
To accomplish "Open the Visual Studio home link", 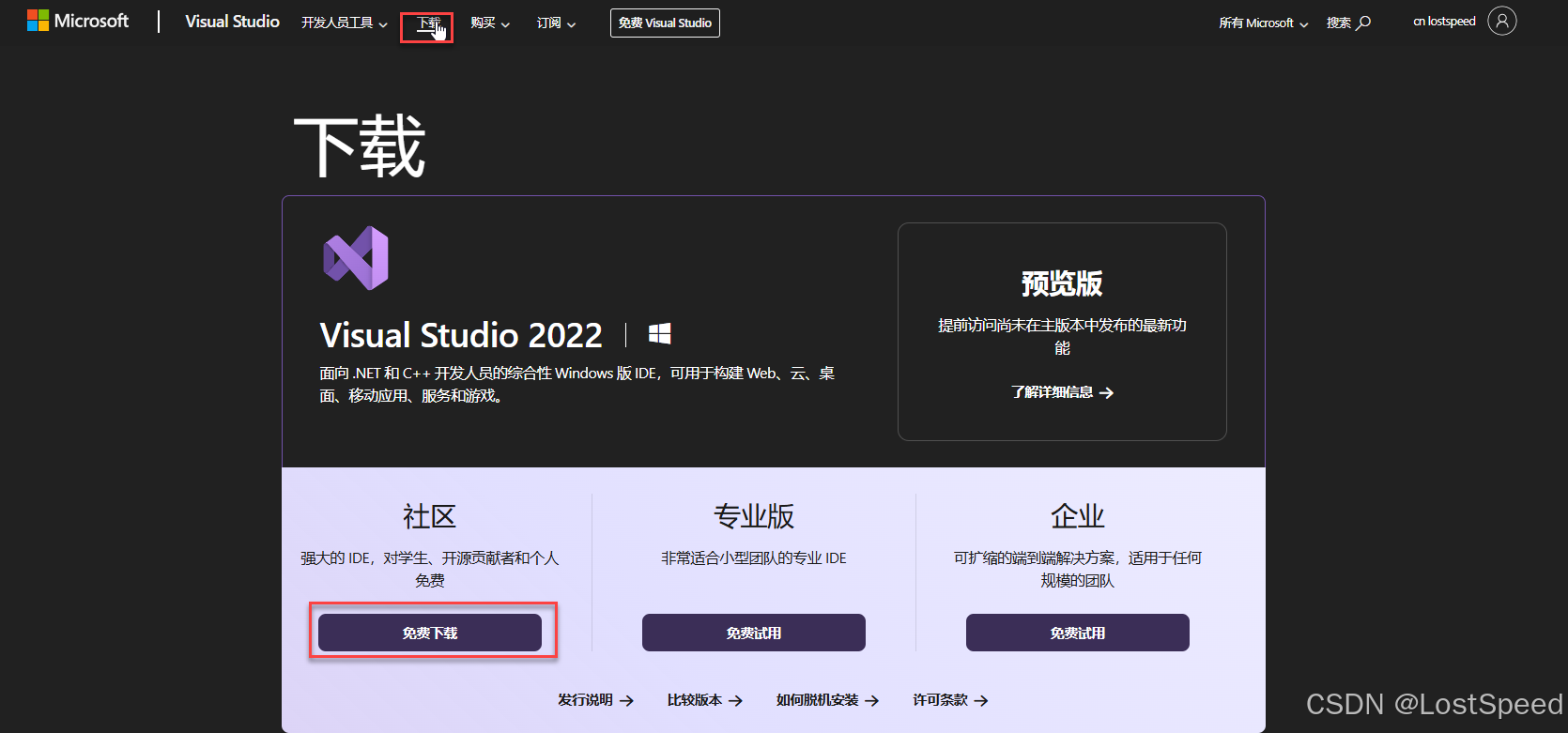I will point(232,22).
